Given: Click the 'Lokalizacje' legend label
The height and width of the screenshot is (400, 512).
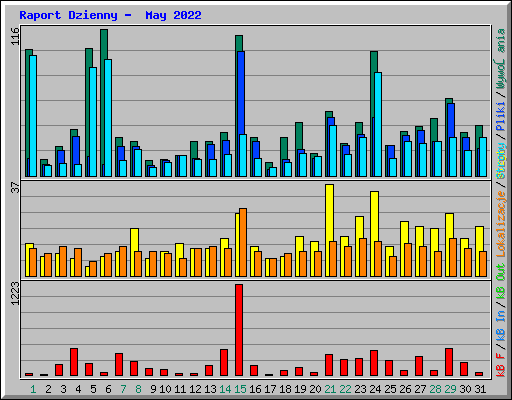Looking at the screenshot, I should pos(500,223).
